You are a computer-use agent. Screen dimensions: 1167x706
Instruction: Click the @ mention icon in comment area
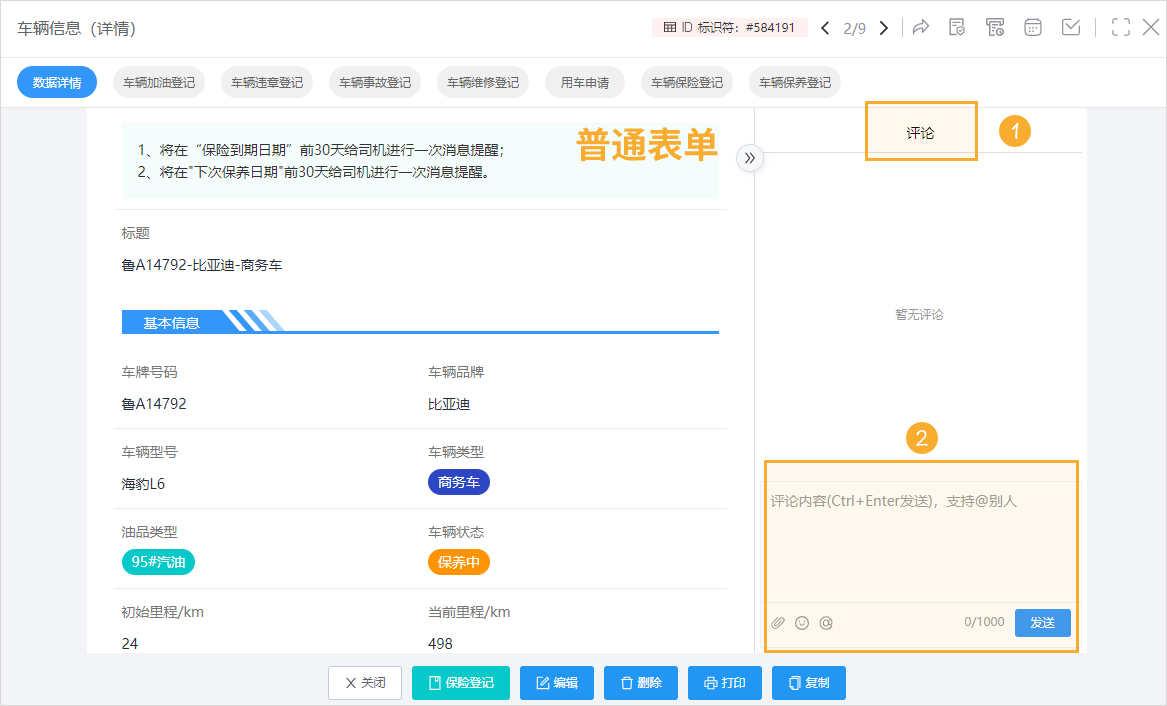tap(826, 622)
